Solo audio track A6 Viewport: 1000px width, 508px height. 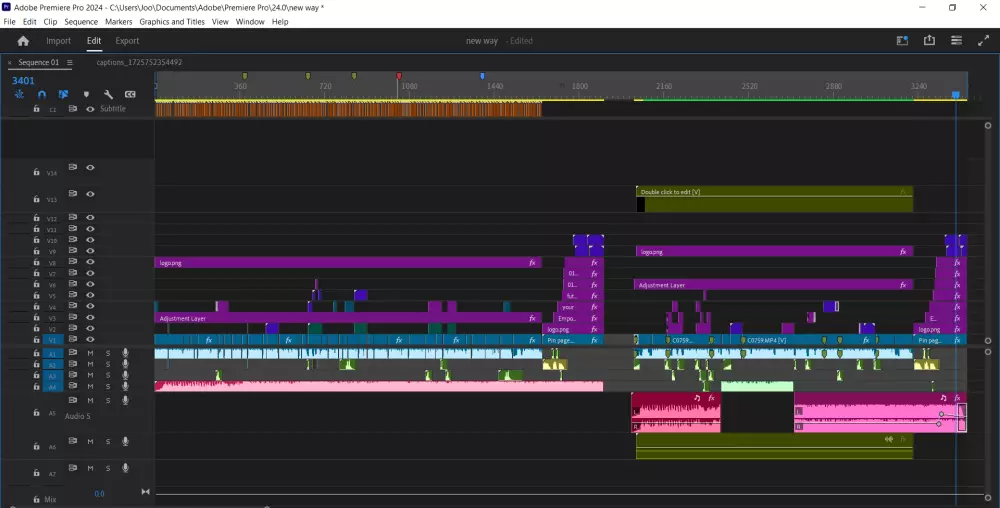[108, 441]
